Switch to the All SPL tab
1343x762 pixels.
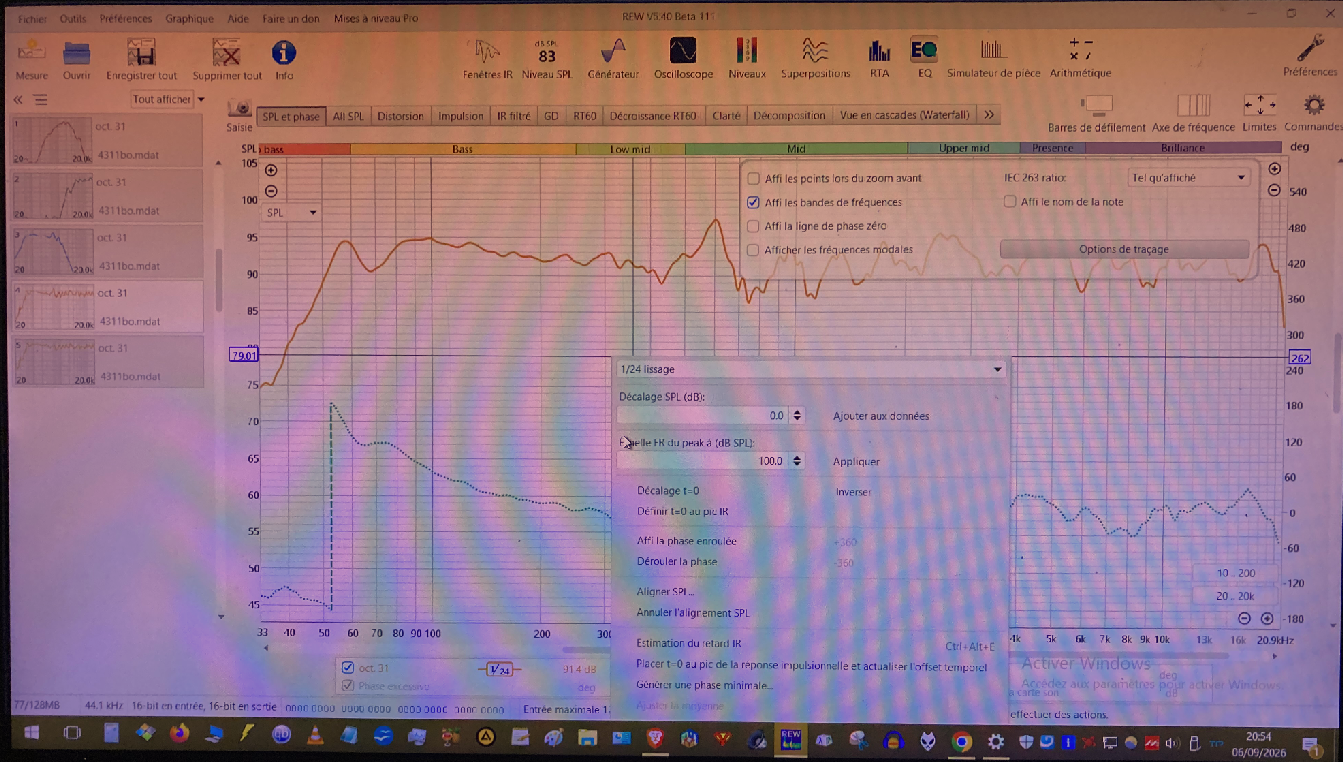[x=348, y=116]
